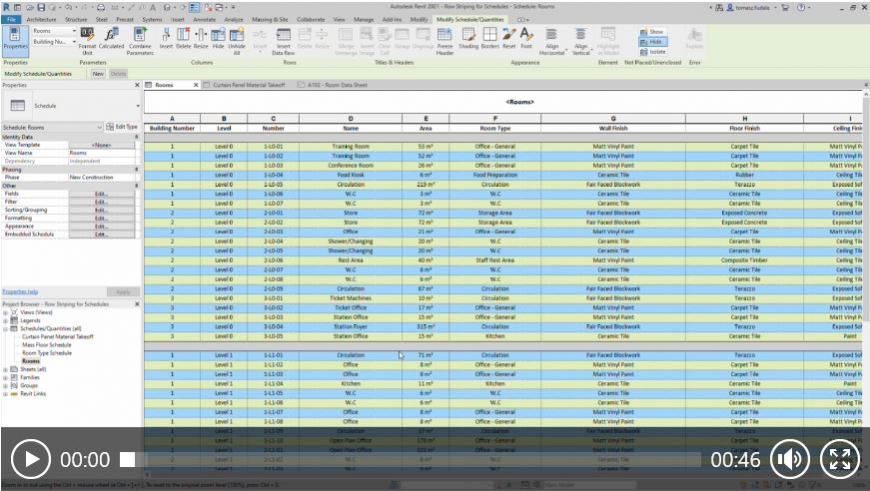Open the File menu tab
The height and width of the screenshot is (491, 870).
[x=11, y=19]
